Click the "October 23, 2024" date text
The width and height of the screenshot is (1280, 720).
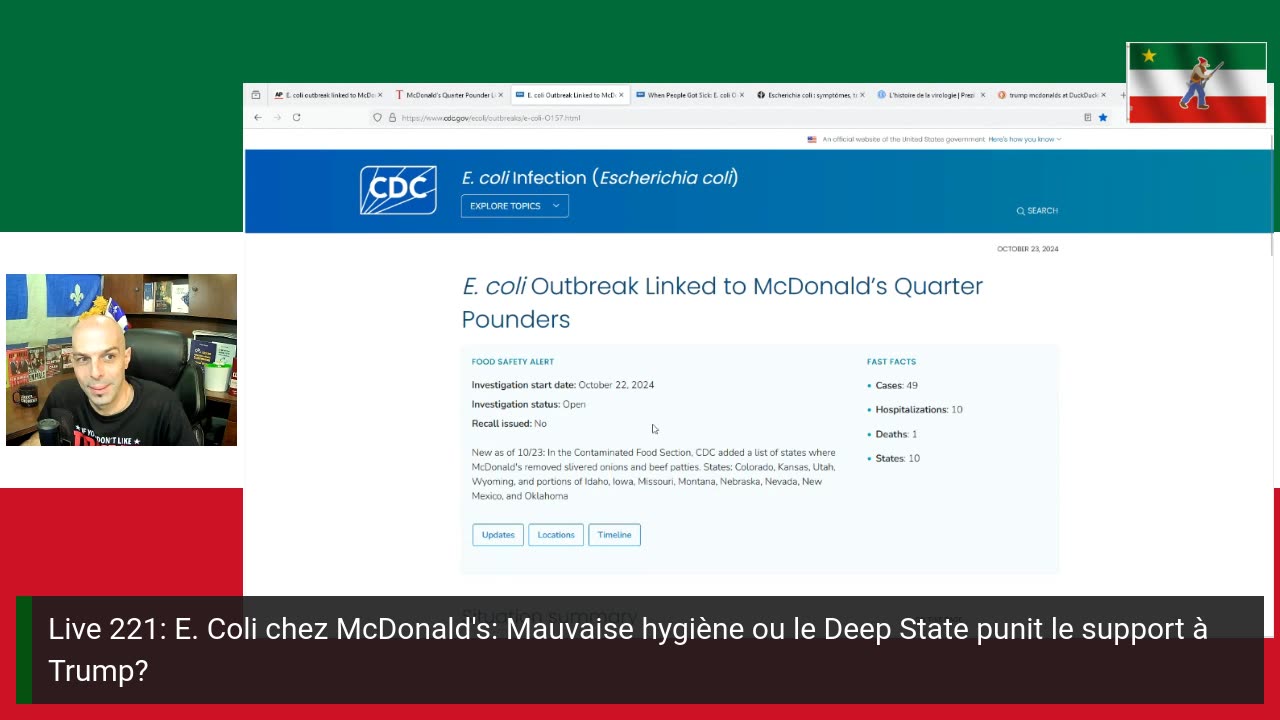(1027, 249)
